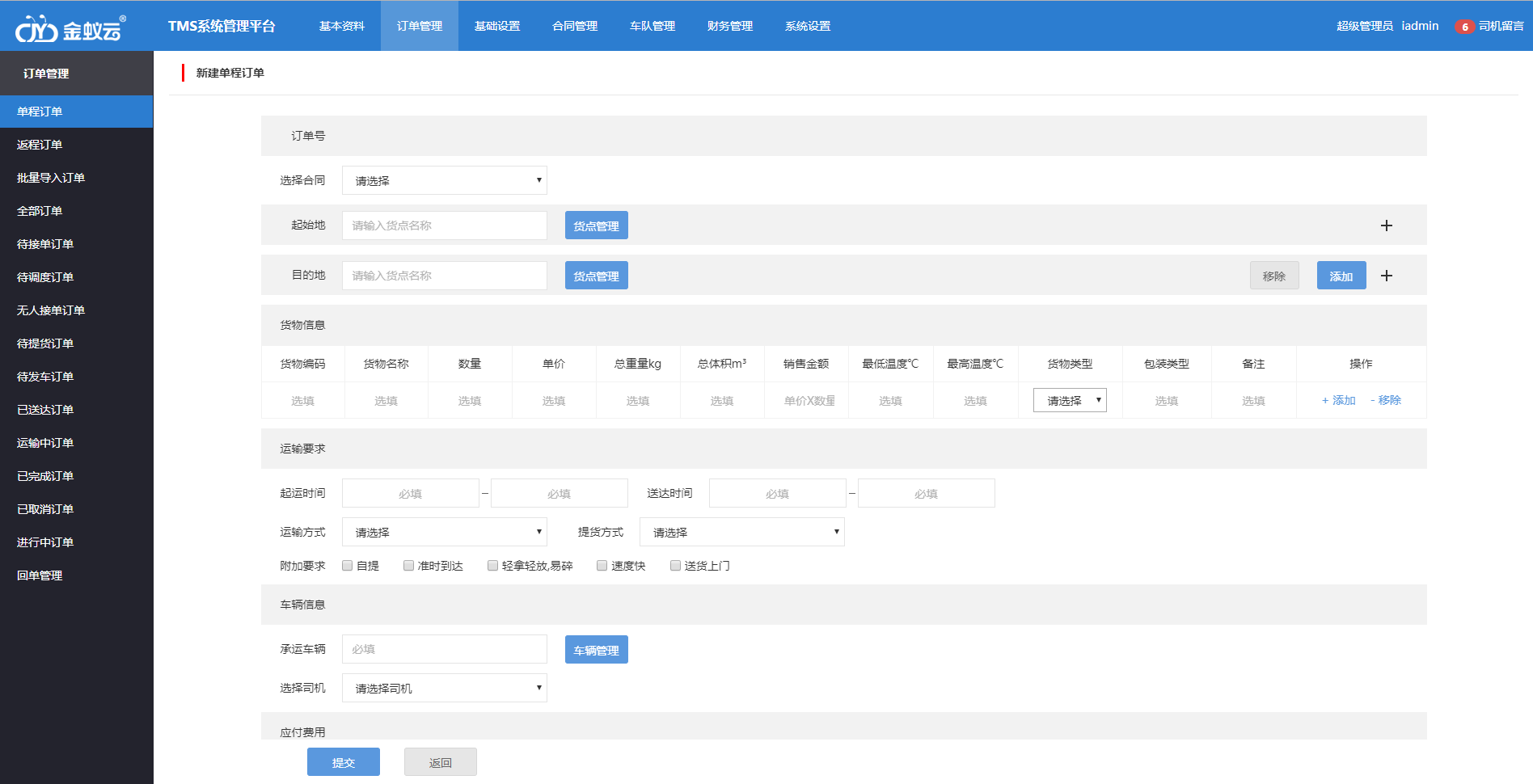Click the 货物编码 cell input
The image size is (1533, 784).
[303, 400]
